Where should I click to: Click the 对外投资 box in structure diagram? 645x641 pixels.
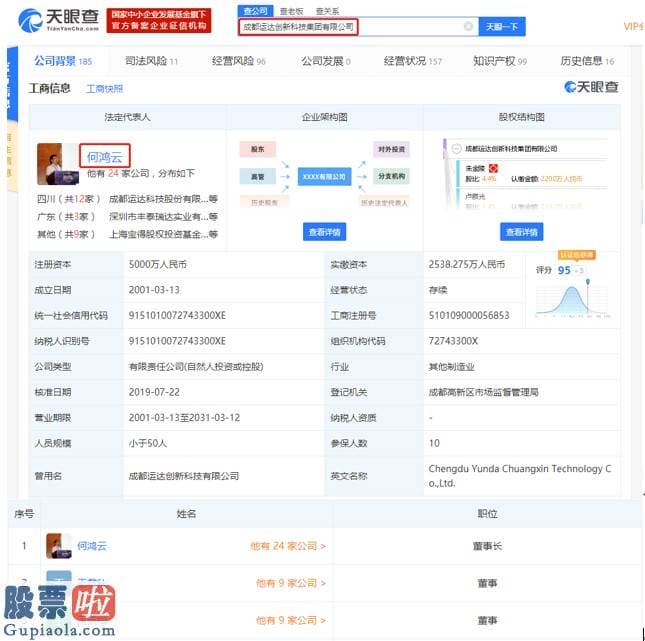point(391,149)
